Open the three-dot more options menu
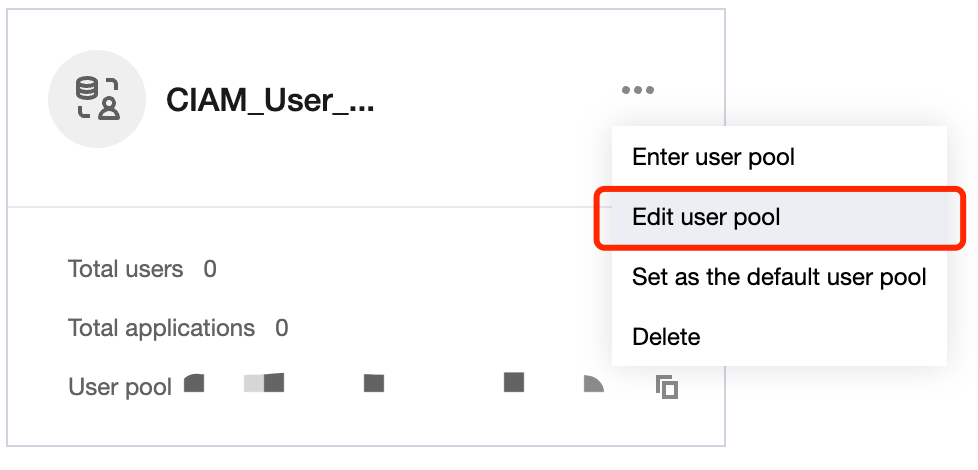The image size is (978, 470). click(637, 90)
